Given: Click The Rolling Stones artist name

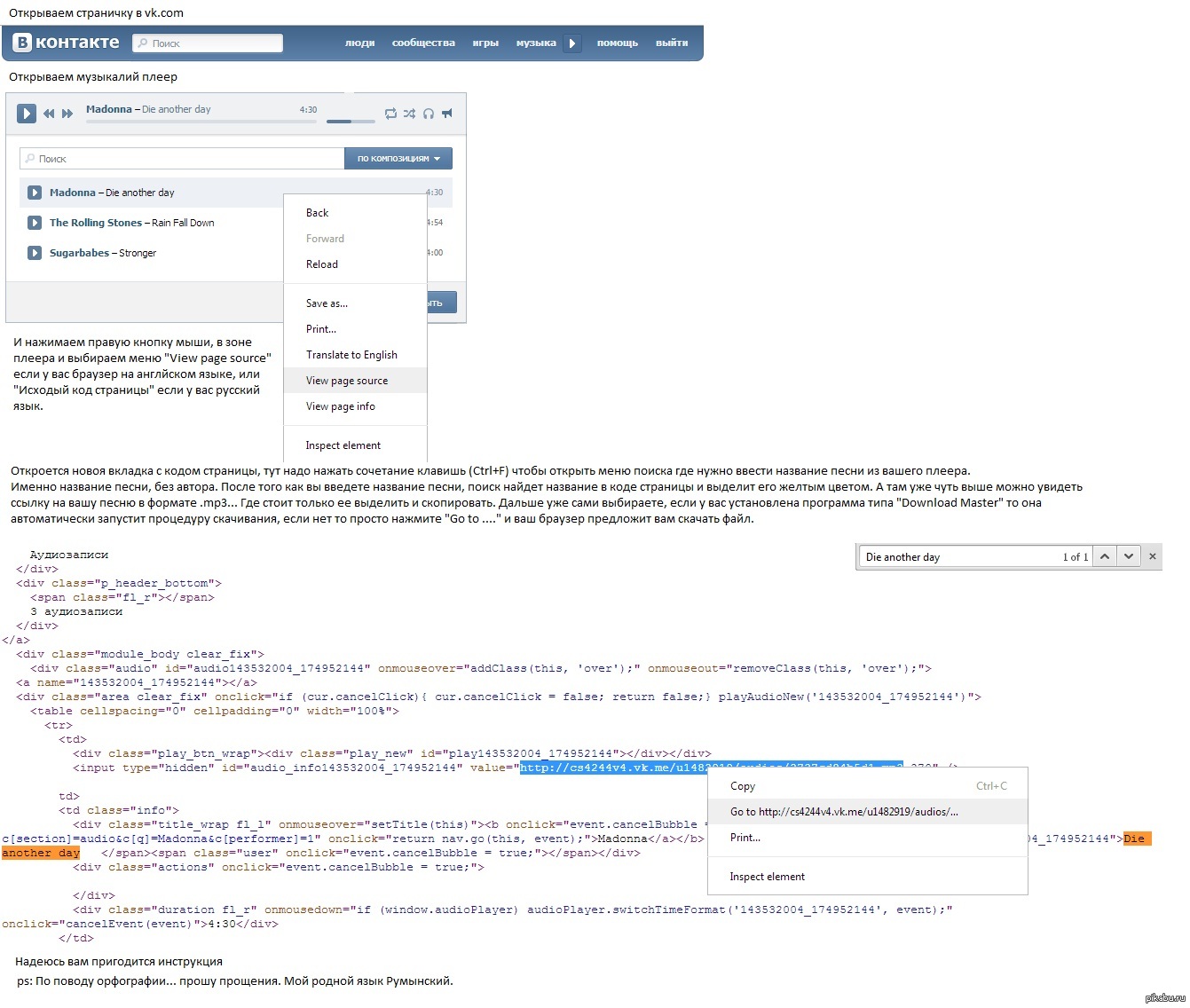Looking at the screenshot, I should [96, 223].
